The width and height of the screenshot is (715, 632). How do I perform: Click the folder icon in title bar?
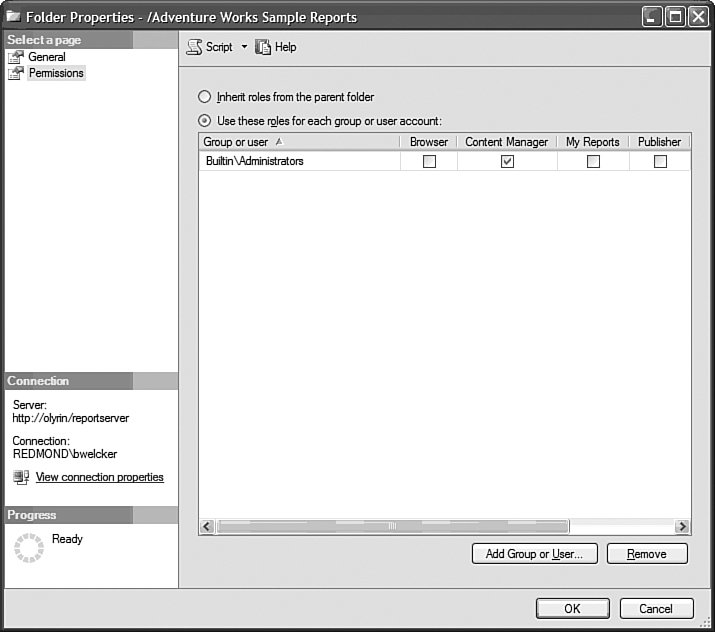pyautogui.click(x=14, y=17)
